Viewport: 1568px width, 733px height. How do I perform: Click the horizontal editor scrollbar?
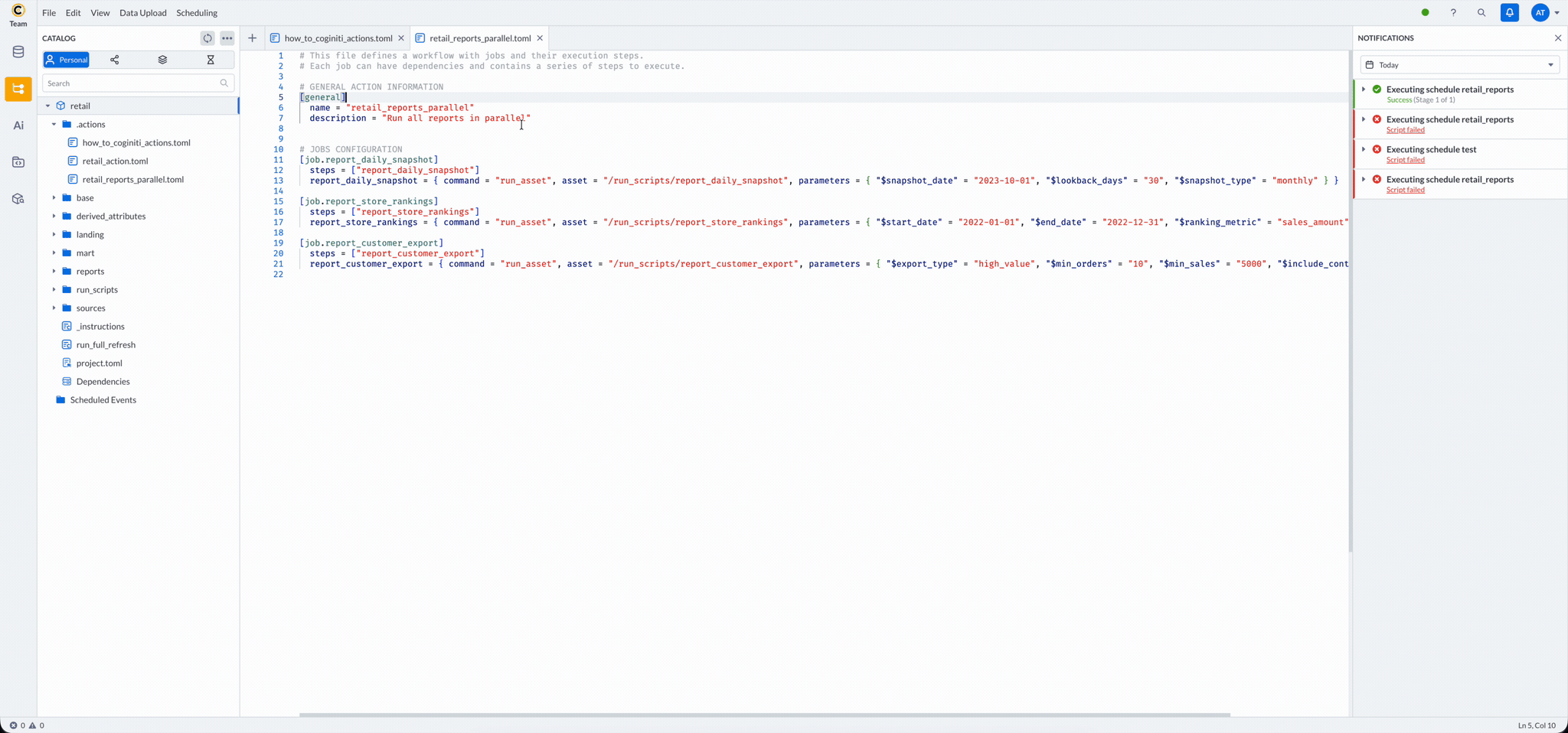point(764,715)
